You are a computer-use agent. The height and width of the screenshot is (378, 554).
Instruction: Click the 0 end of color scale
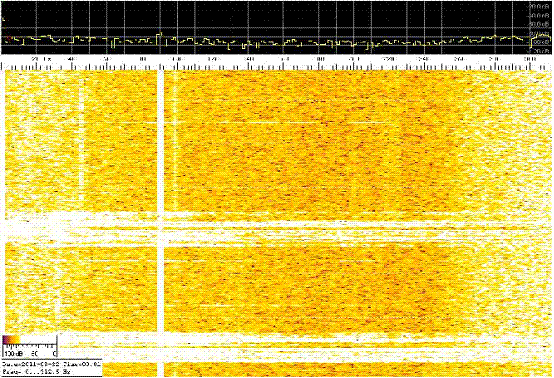tap(54, 353)
